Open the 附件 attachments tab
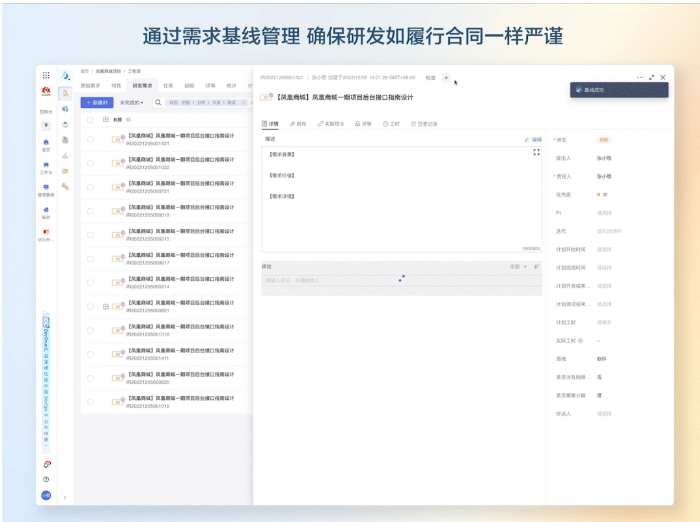700x522 pixels. [x=298, y=124]
